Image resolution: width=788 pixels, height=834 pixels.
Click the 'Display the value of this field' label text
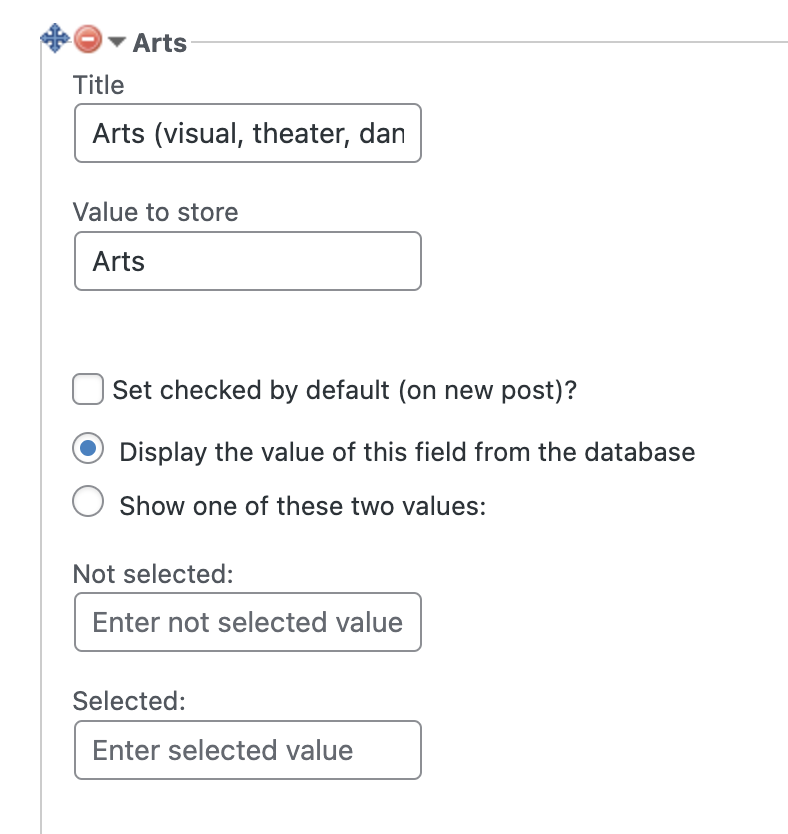click(407, 452)
